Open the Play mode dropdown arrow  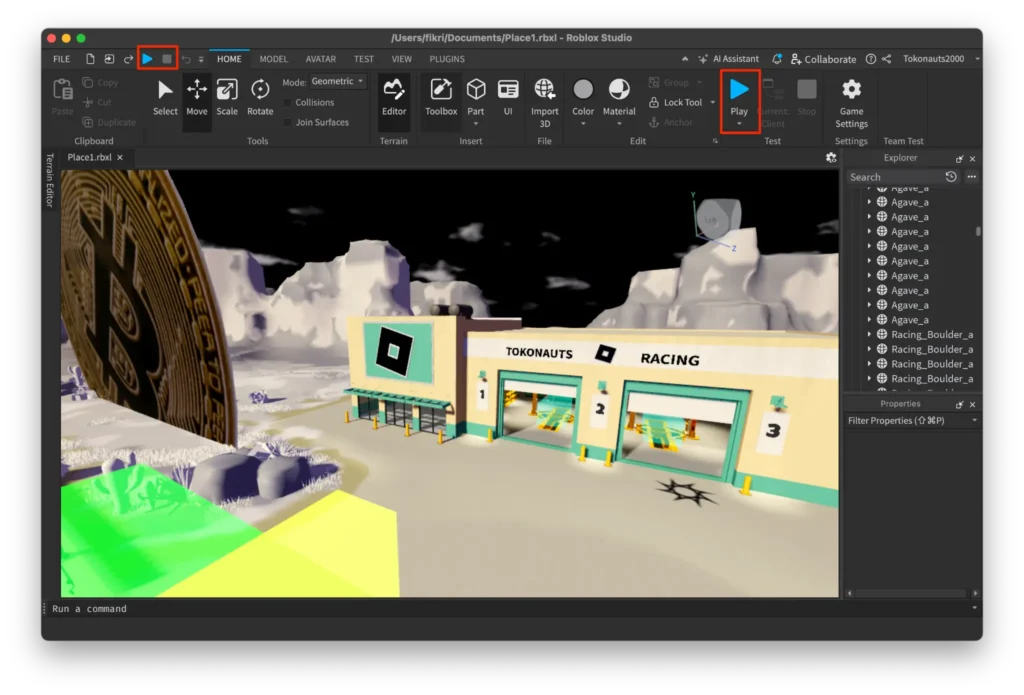click(x=739, y=123)
